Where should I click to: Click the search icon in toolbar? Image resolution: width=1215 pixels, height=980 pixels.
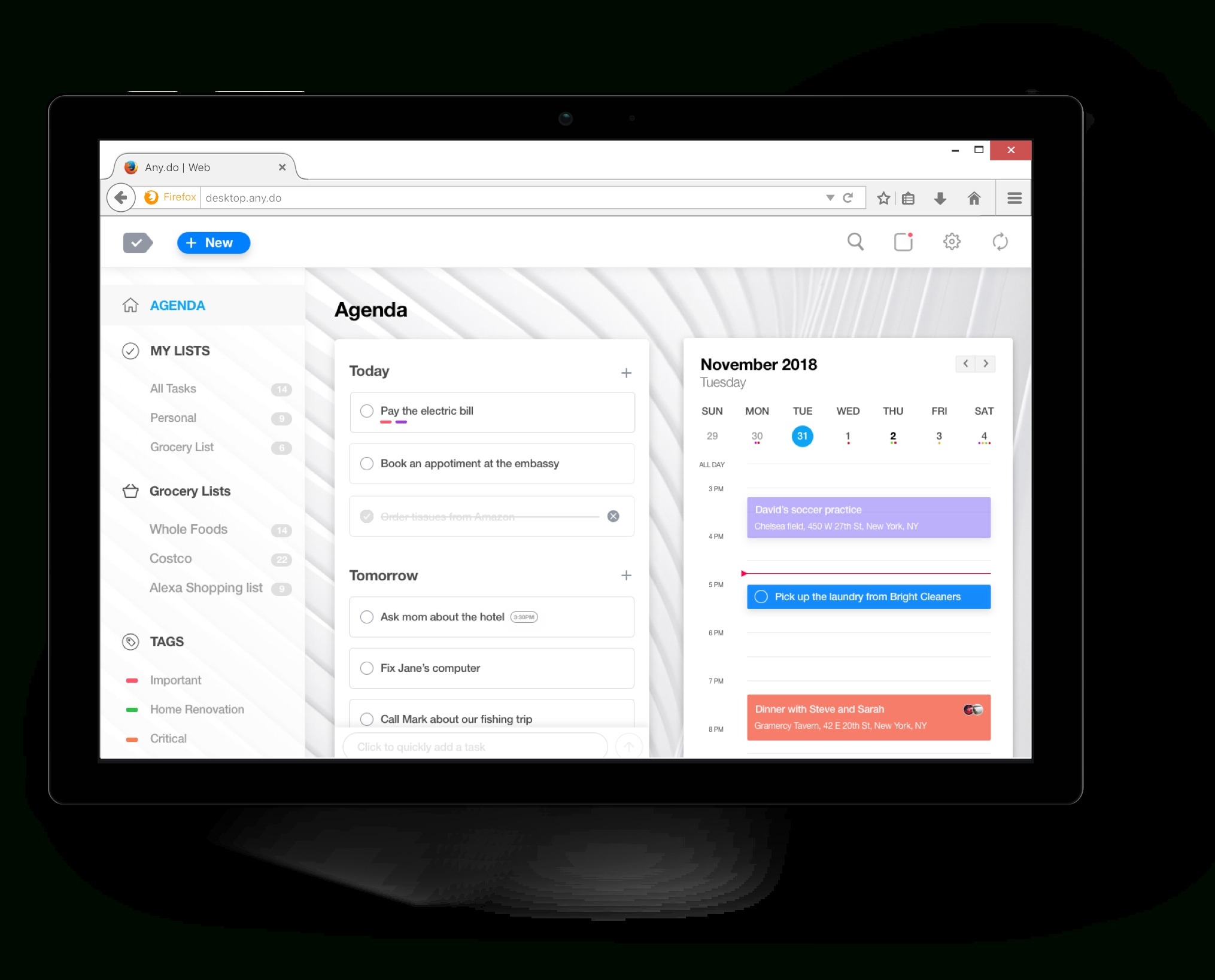(x=856, y=242)
